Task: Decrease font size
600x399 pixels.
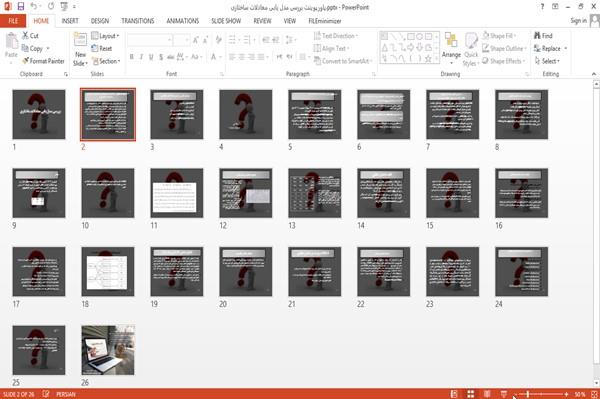Action: tap(205, 39)
